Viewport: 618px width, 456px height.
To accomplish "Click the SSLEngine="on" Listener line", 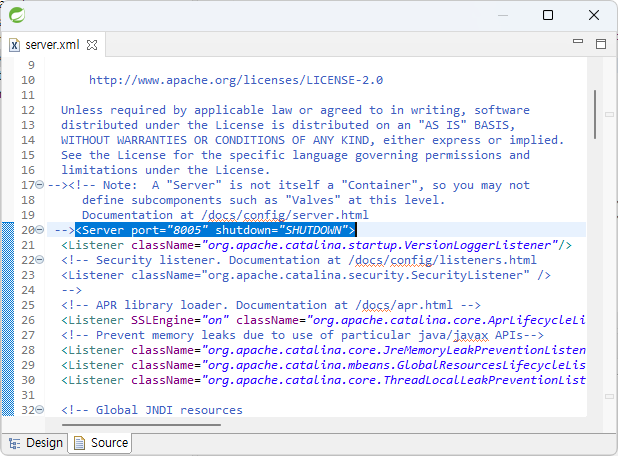I will coord(323,320).
